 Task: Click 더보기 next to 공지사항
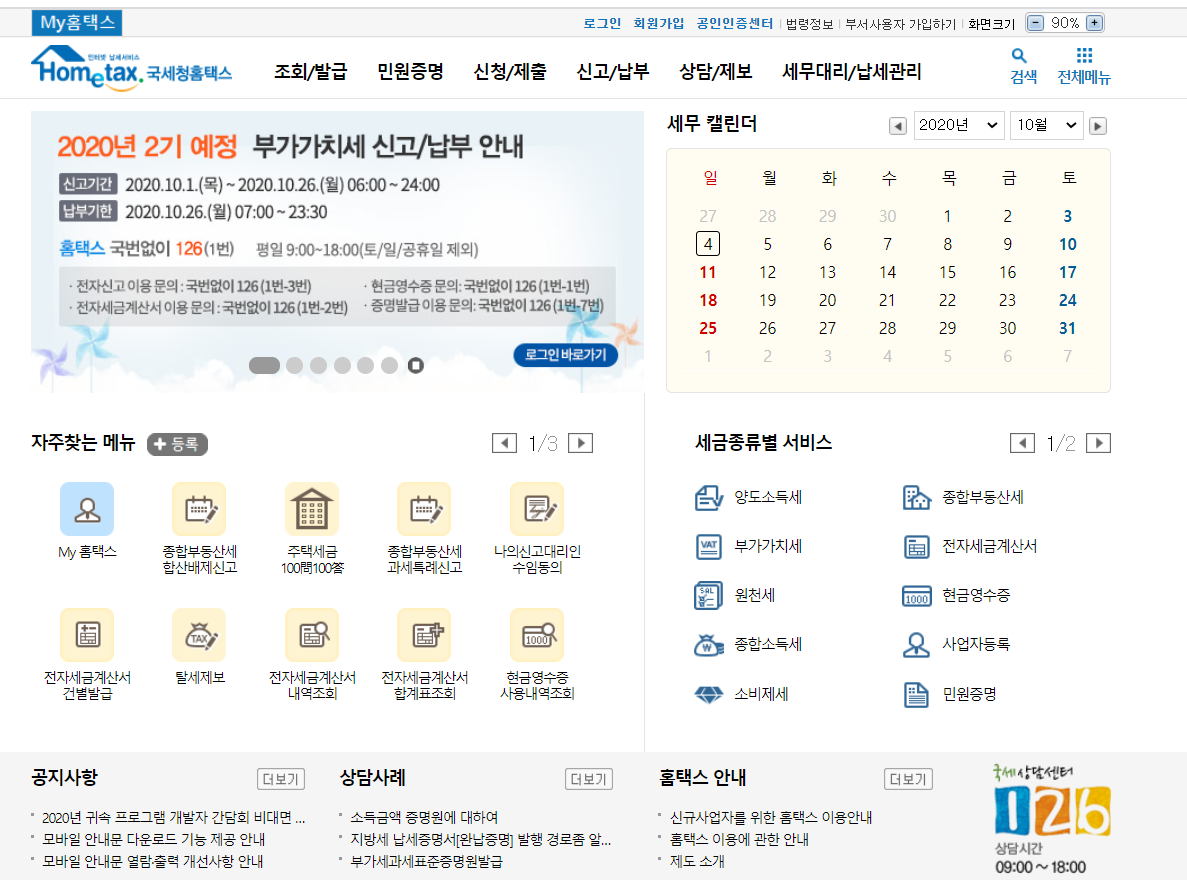point(281,779)
